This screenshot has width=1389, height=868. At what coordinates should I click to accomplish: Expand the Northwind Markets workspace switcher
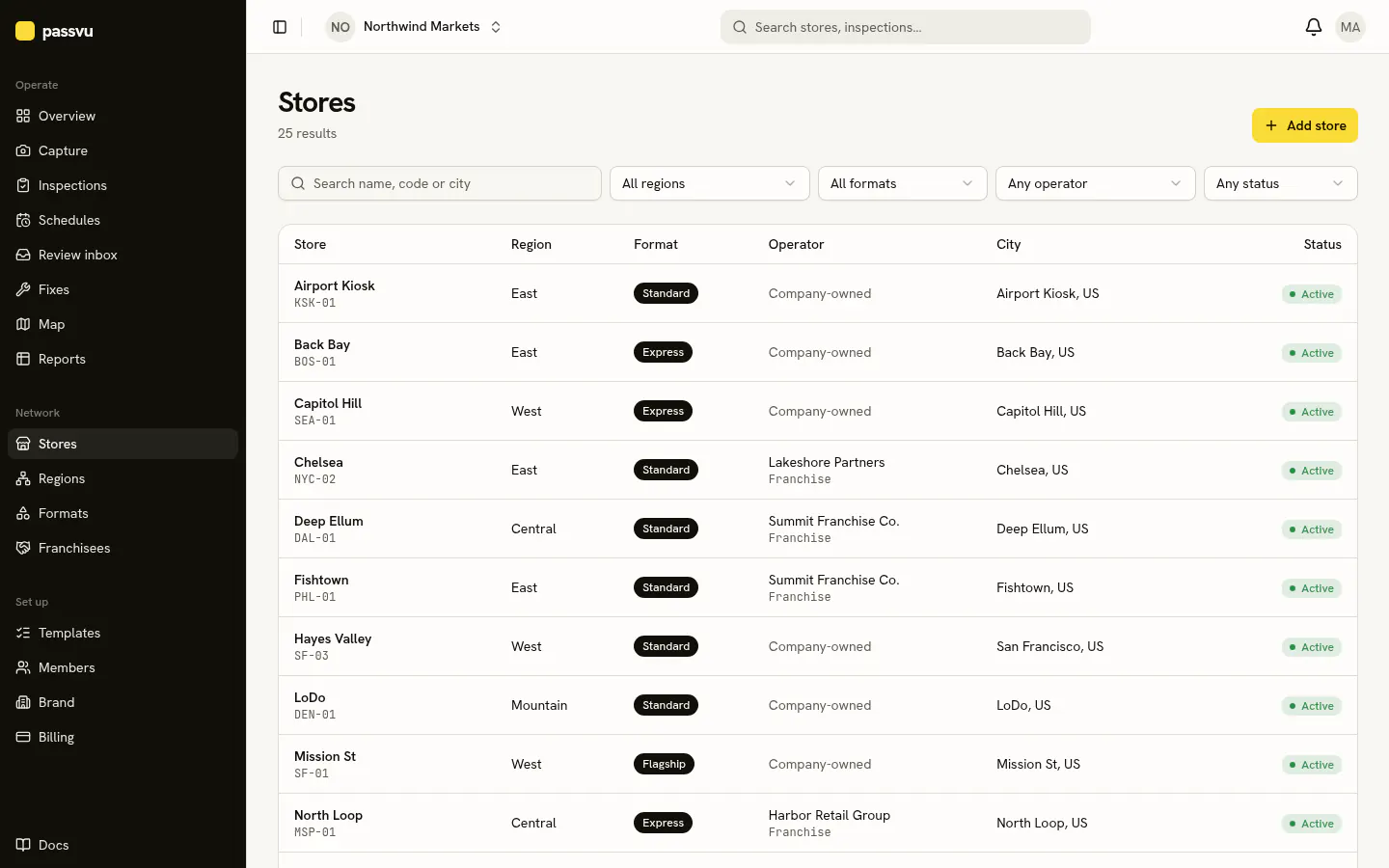(415, 27)
